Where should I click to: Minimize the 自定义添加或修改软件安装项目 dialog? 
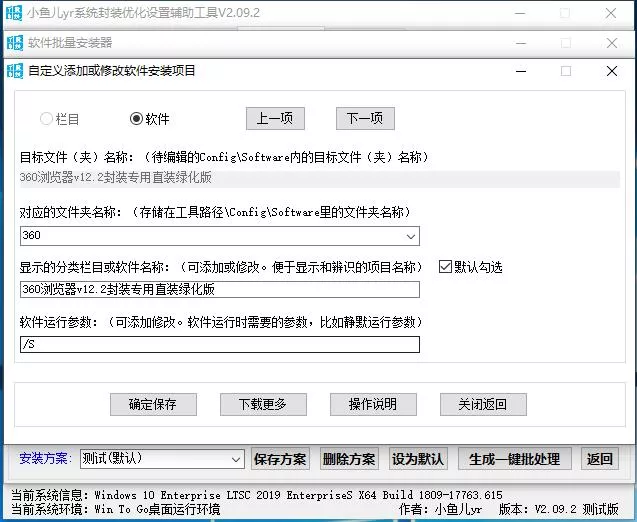point(521,71)
